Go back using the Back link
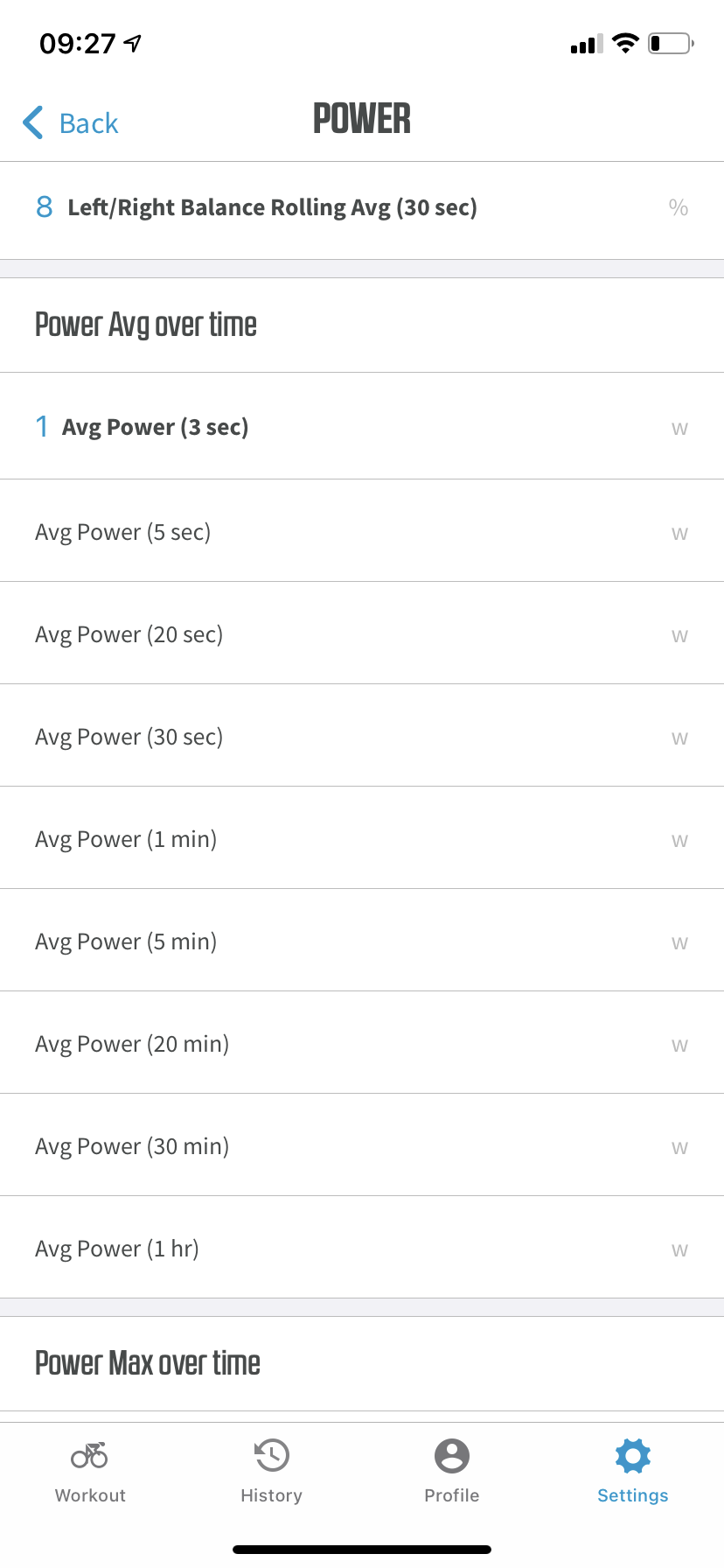The width and height of the screenshot is (724, 1568). 88,123
